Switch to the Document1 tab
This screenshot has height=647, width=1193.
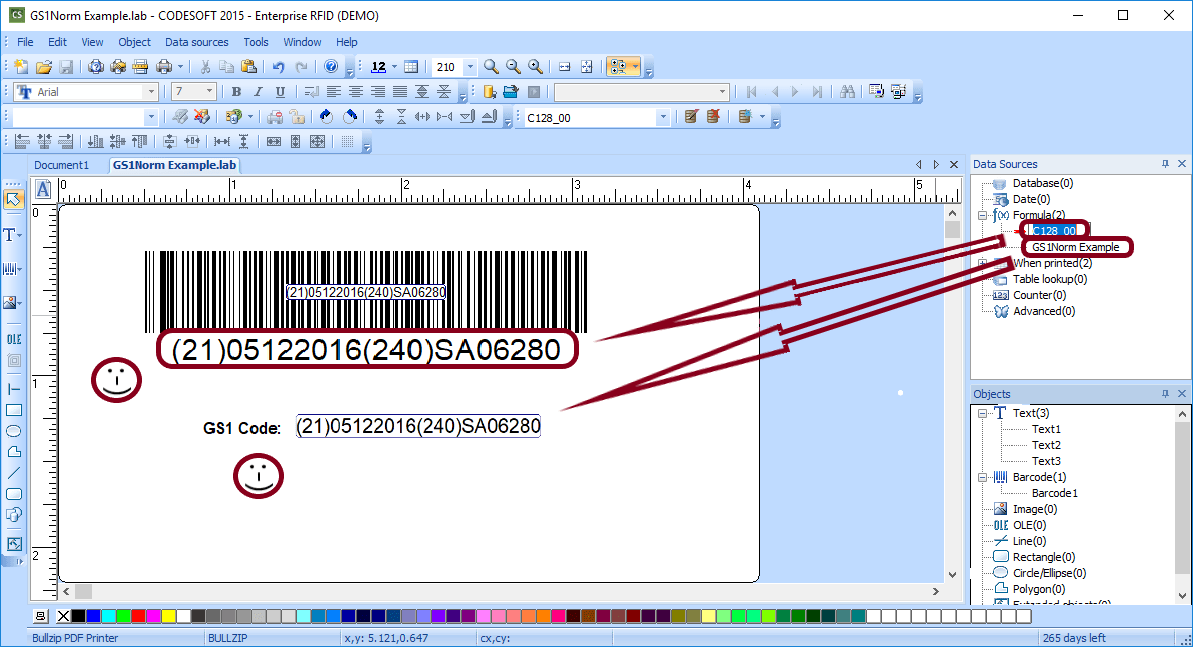[x=62, y=165]
